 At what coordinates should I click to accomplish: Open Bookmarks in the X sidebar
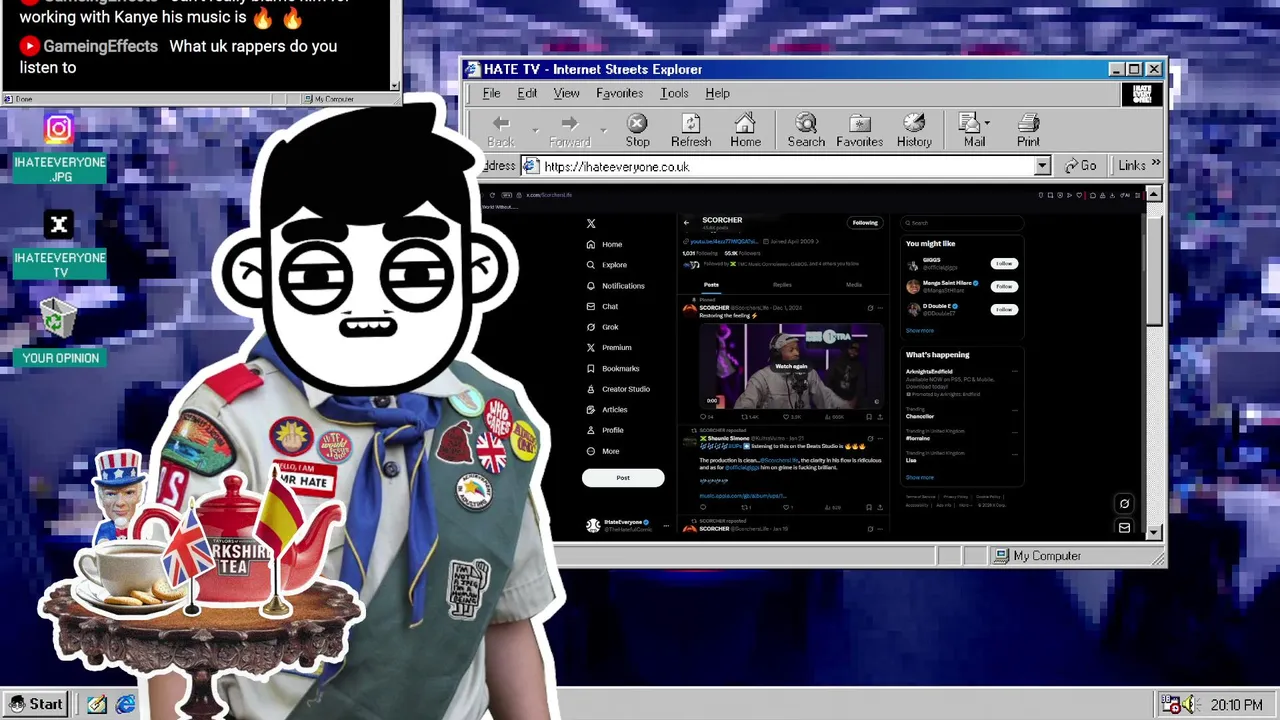click(x=613, y=368)
